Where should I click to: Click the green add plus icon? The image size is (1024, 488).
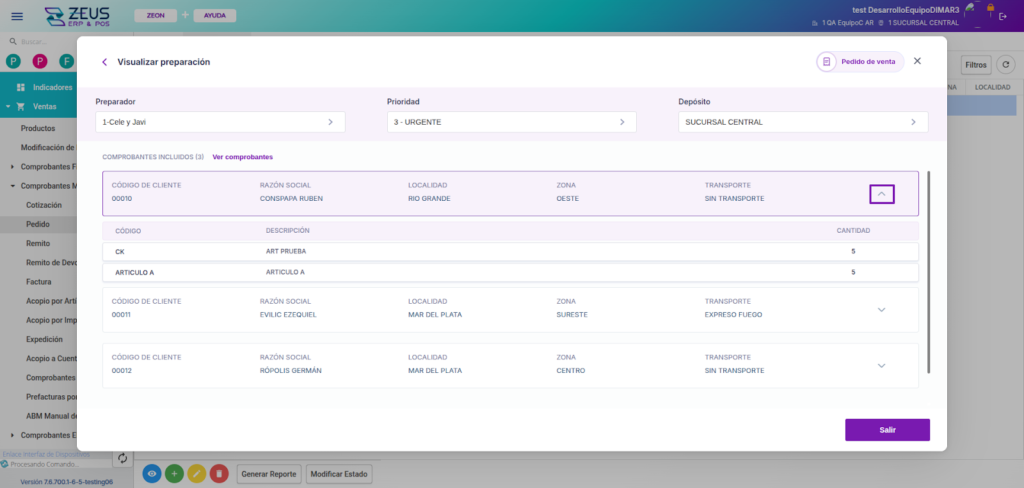pos(174,473)
